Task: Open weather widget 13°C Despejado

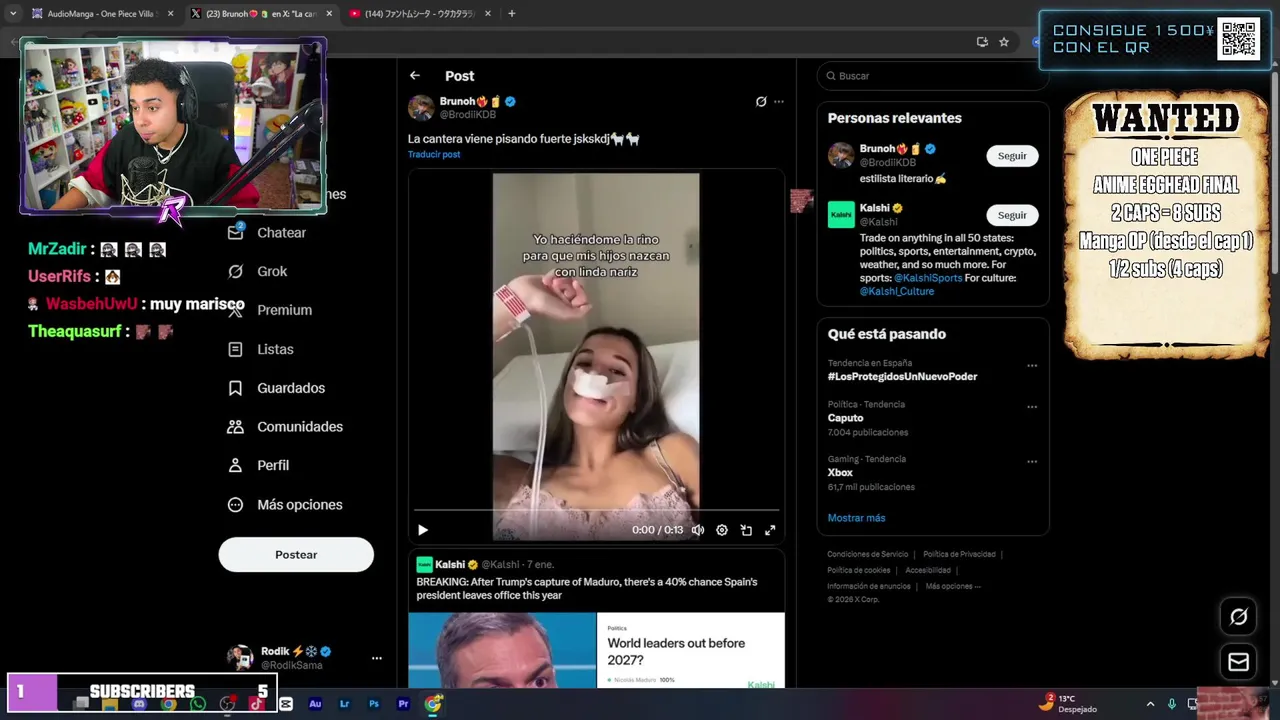Action: (1068, 703)
